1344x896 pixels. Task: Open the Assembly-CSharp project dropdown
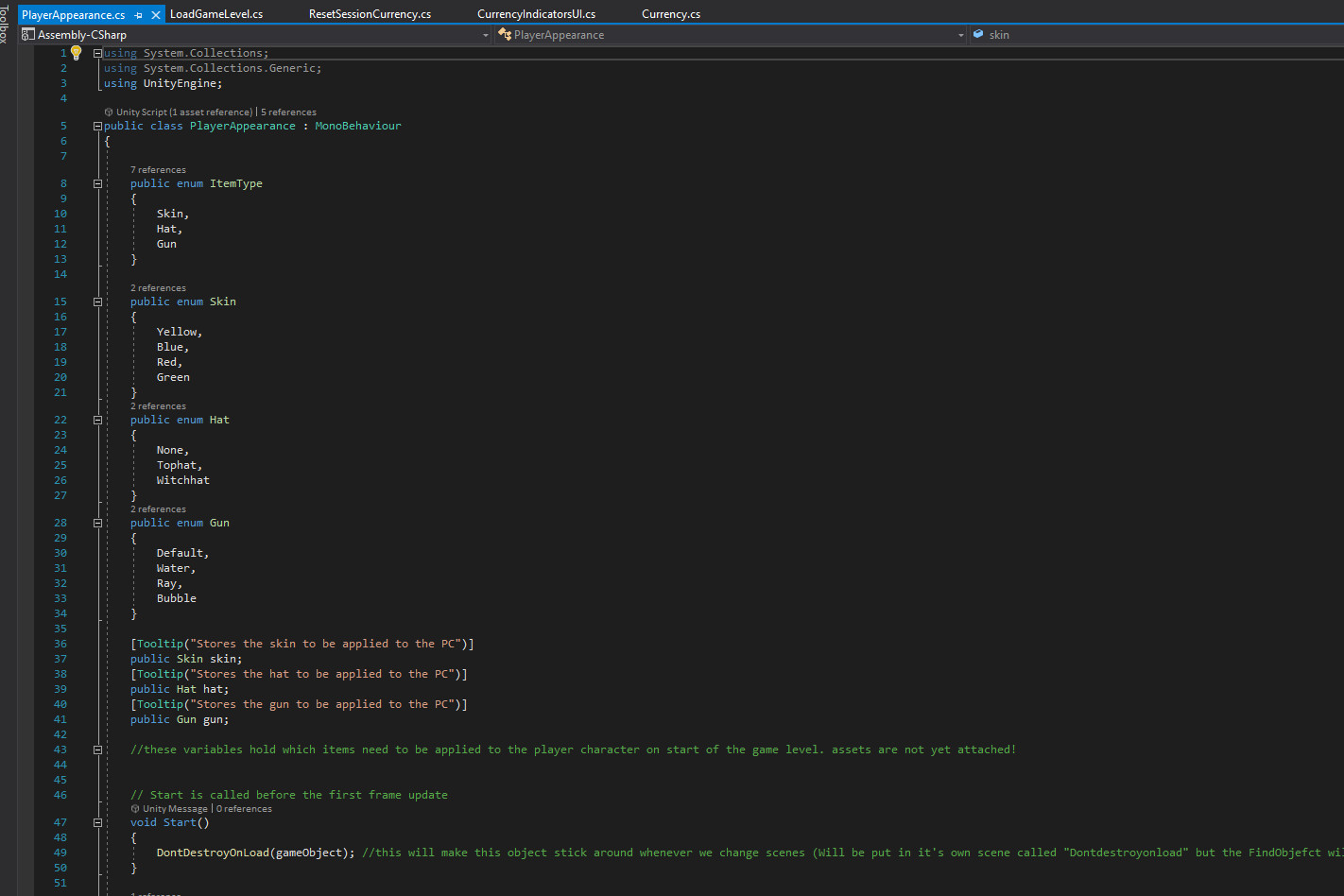(x=255, y=35)
